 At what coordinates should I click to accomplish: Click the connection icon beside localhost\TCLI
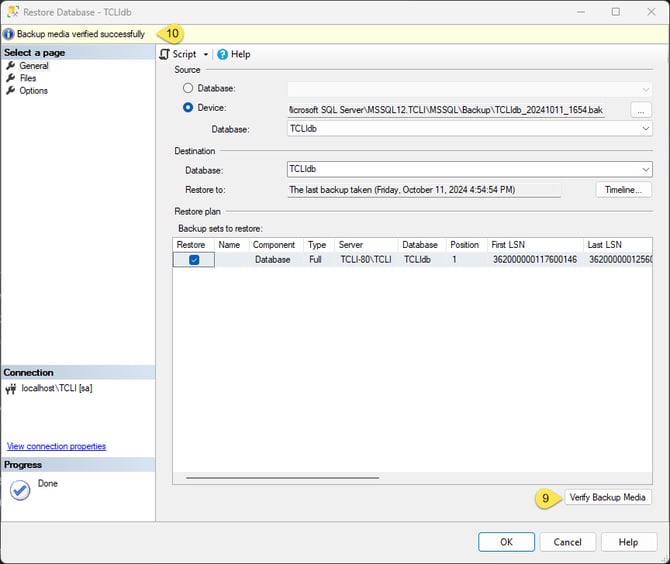(x=11, y=388)
